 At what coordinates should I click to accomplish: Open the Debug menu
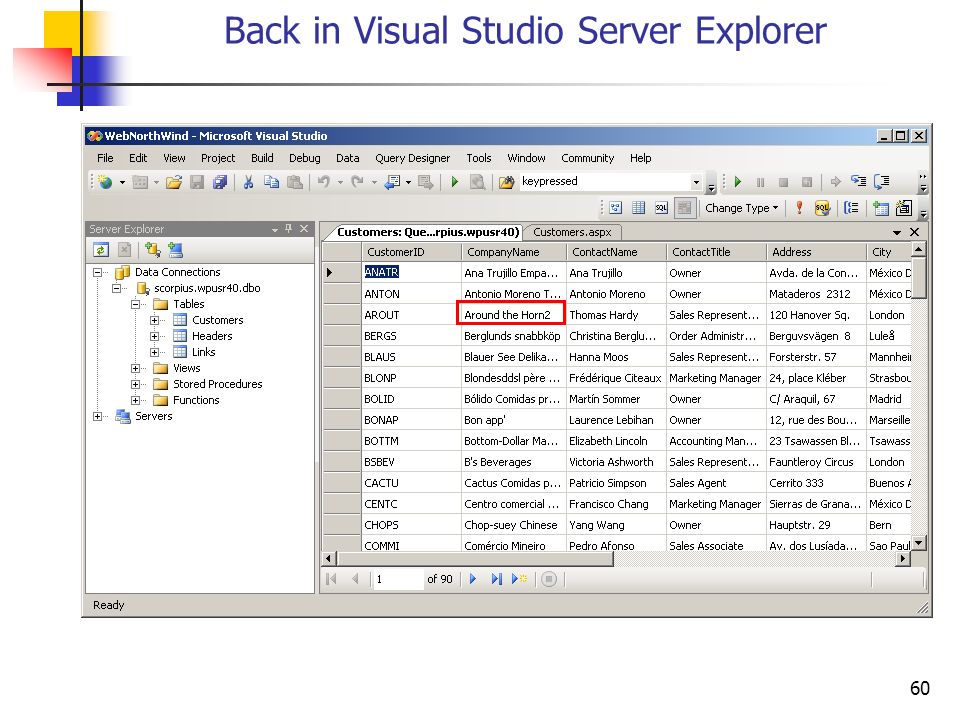(x=305, y=158)
